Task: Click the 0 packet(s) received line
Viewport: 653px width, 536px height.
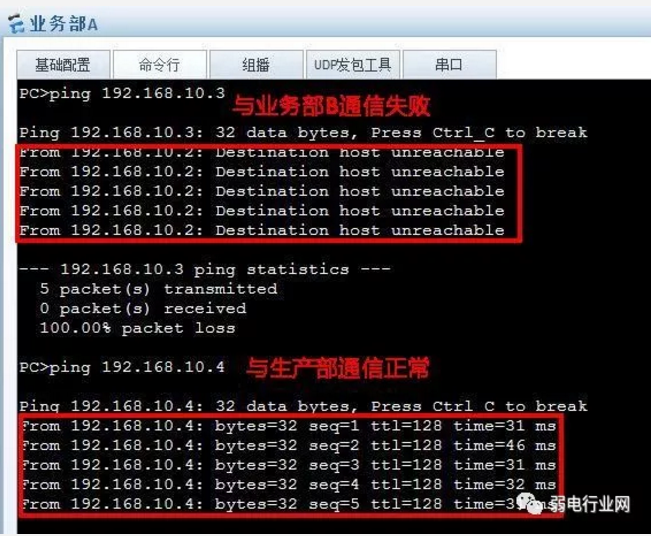Action: pyautogui.click(x=143, y=309)
